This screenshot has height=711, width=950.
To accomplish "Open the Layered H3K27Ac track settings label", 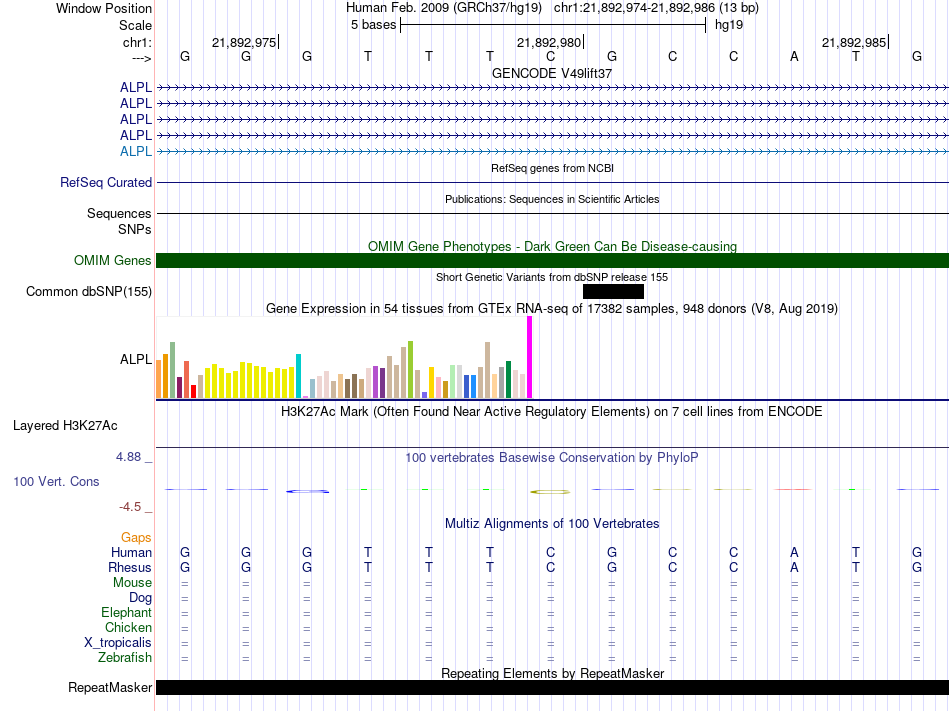I will coord(65,426).
